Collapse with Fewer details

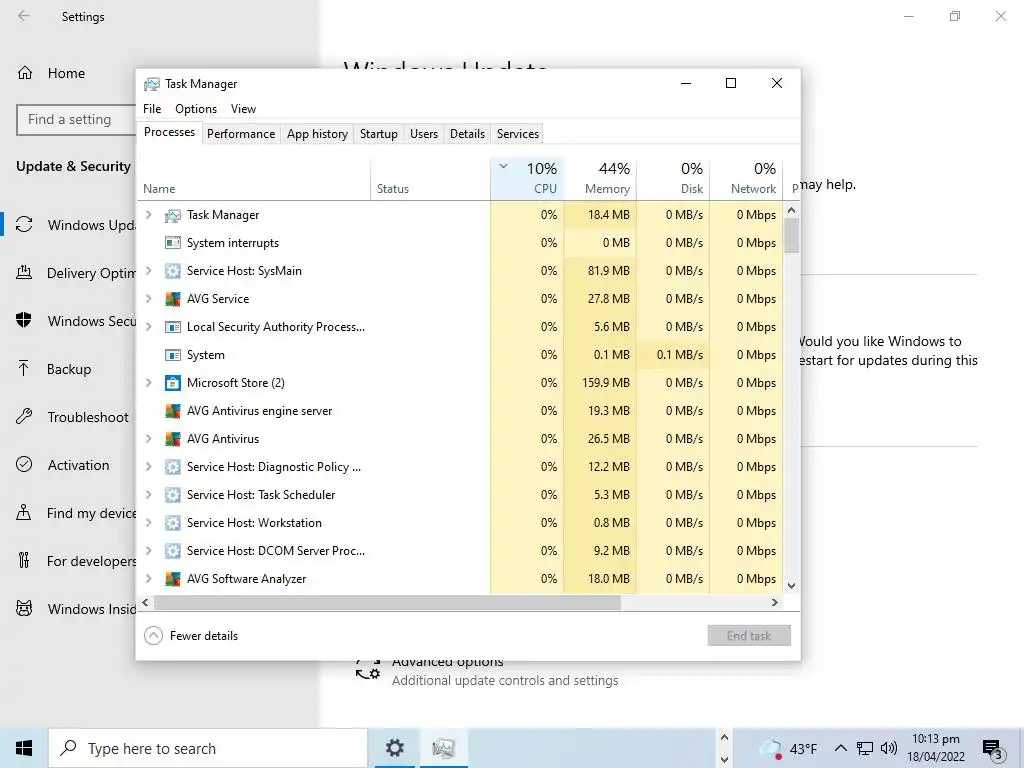[191, 635]
